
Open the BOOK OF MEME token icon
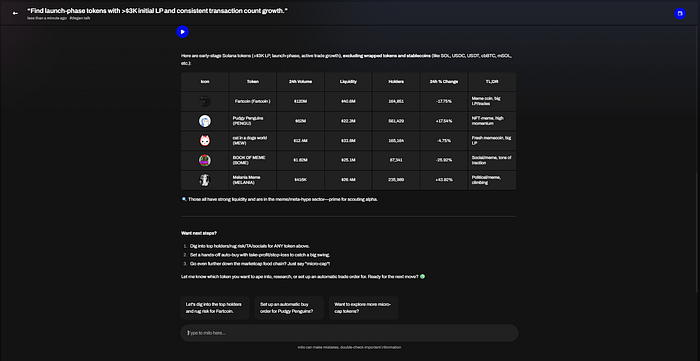[205, 160]
